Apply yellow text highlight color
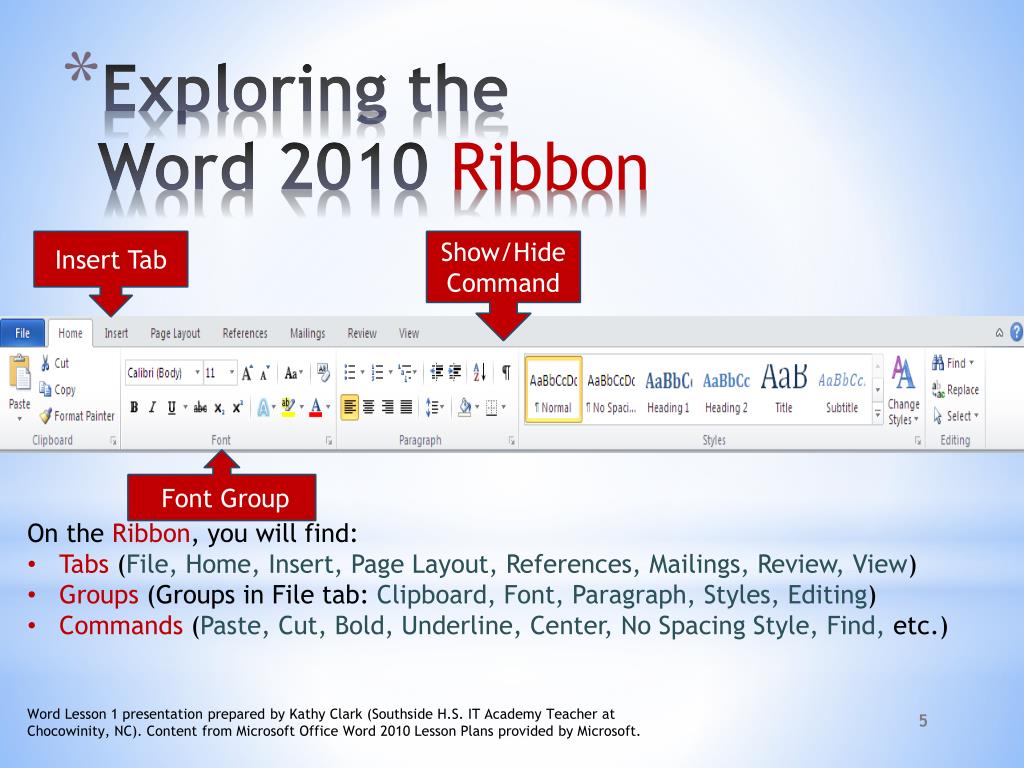 (288, 408)
